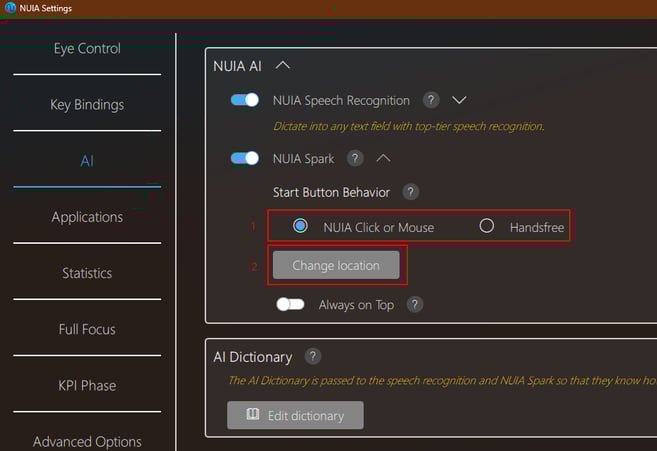Select the AI sidebar tab
Screen dimensions: 657x451
[x=87, y=161]
